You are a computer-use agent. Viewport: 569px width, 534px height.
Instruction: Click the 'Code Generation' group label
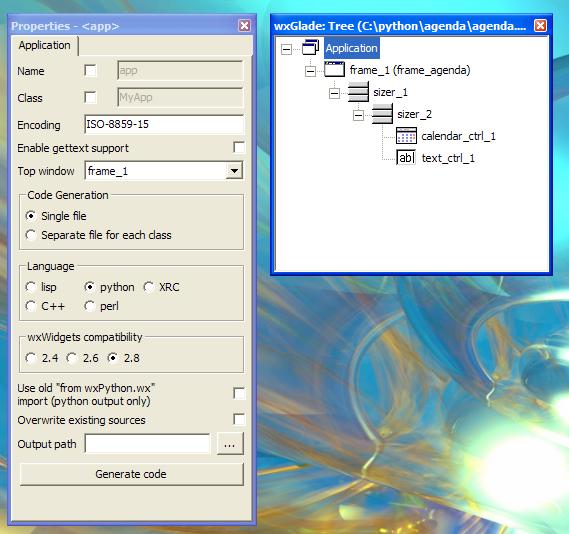[68, 195]
